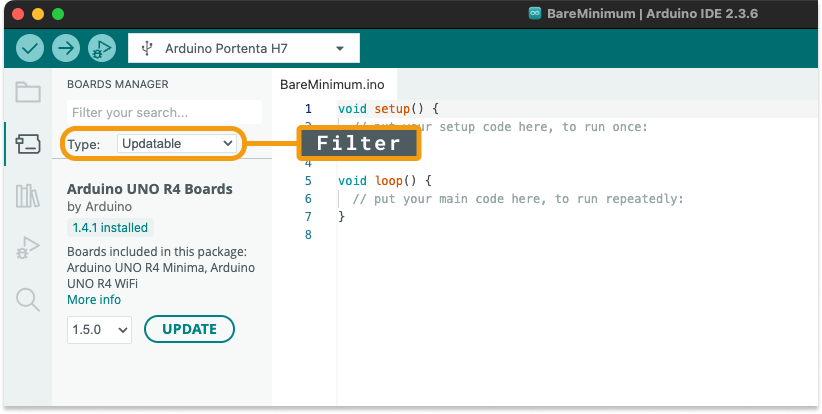
Task: Click the by Arduino author text
Action: pyautogui.click(x=100, y=206)
